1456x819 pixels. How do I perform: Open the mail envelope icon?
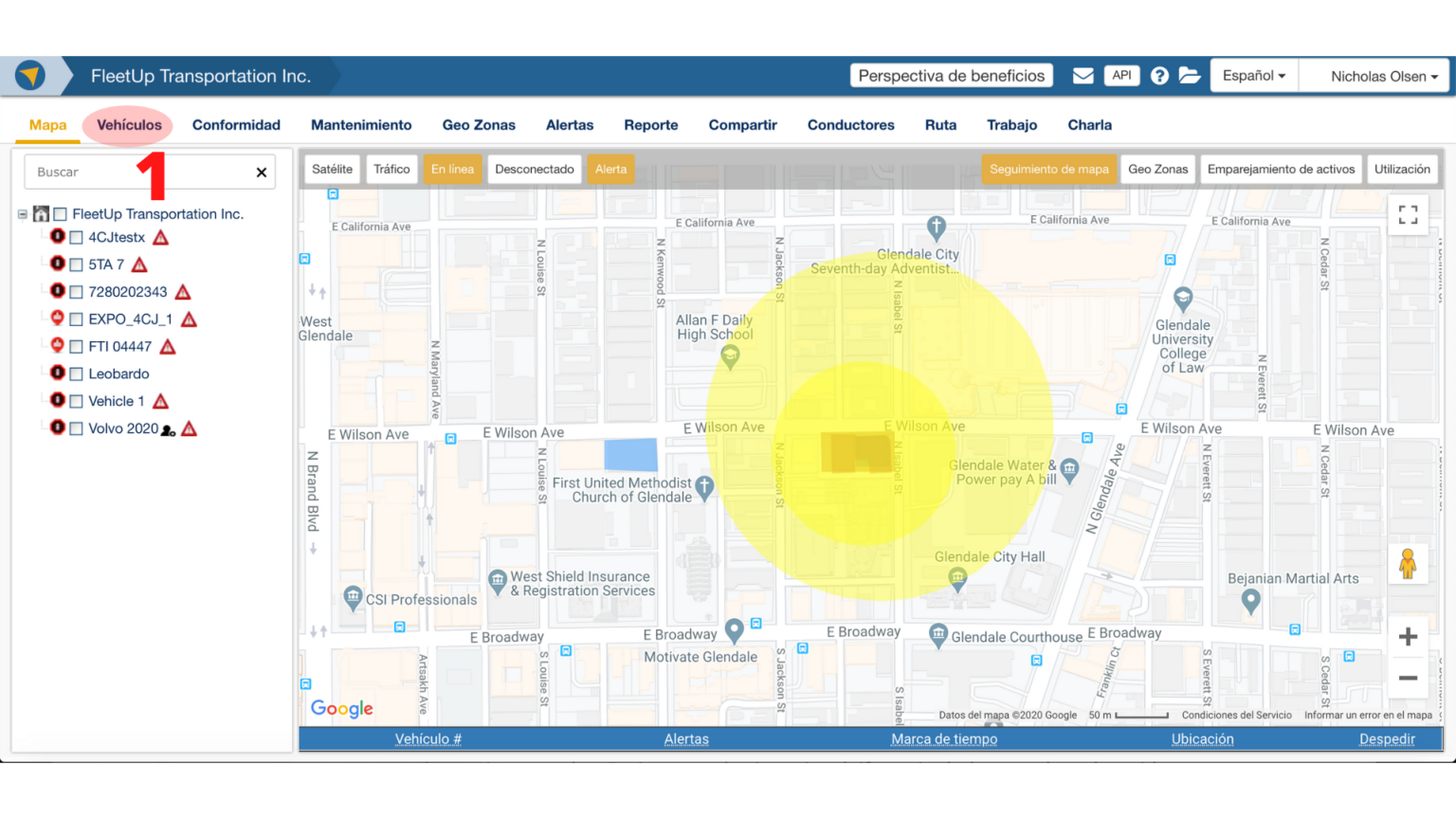coord(1083,76)
